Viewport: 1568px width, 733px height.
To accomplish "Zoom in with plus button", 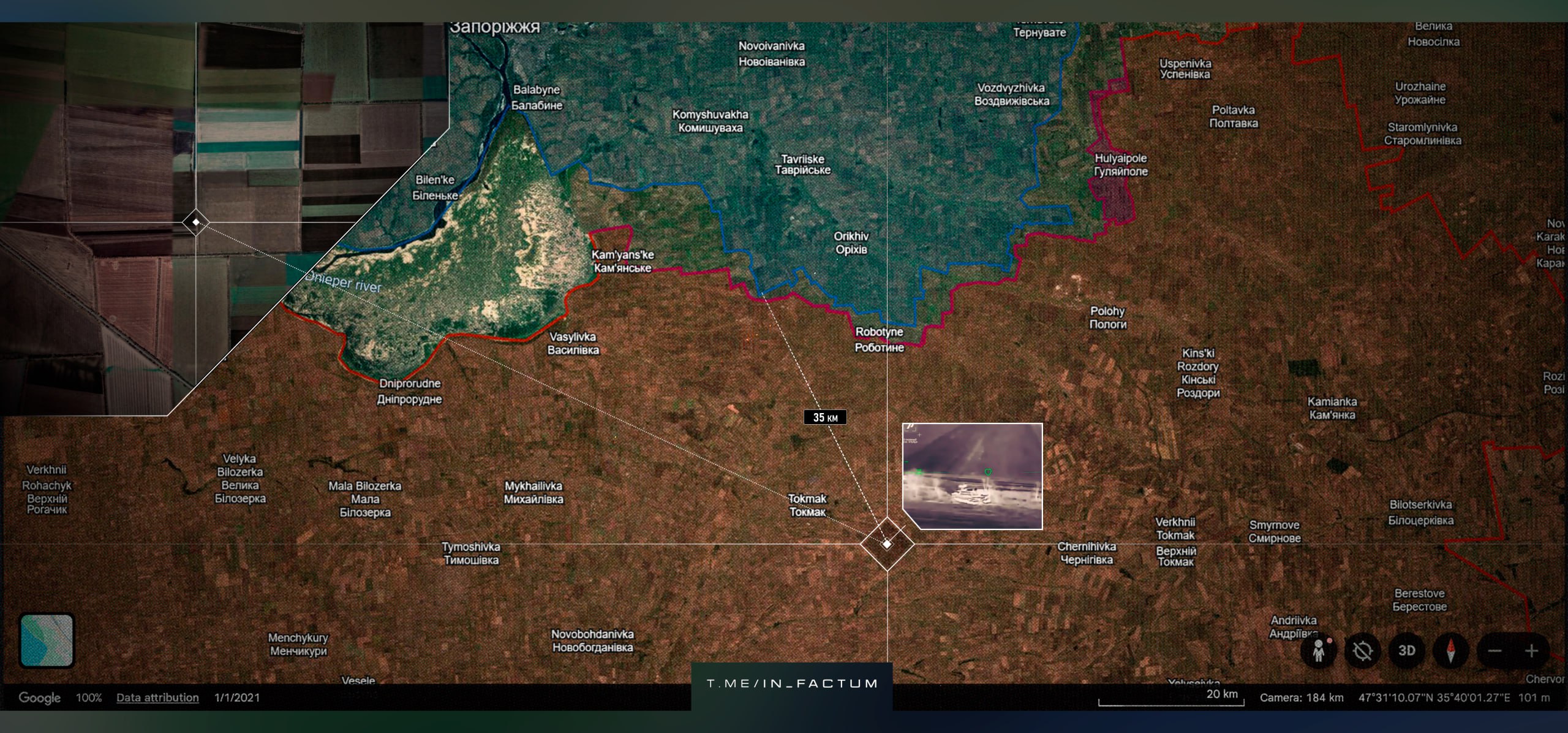I will coord(1532,651).
